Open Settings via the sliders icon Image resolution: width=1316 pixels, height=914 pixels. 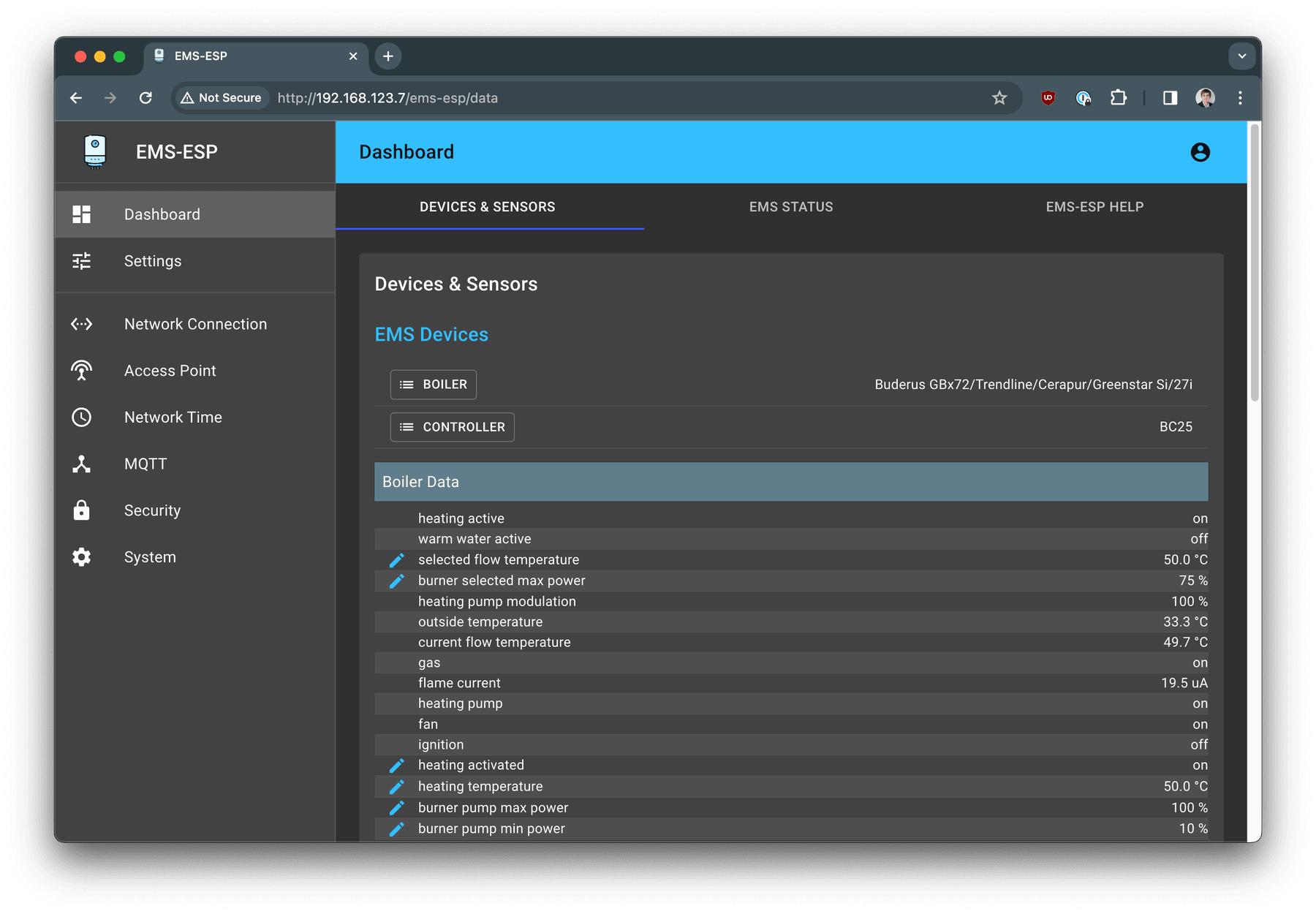coord(80,261)
